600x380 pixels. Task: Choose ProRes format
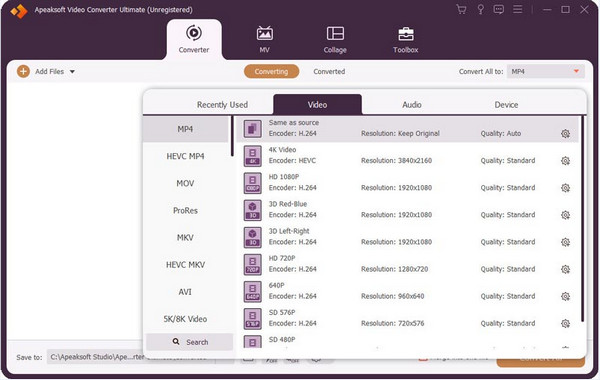coord(186,210)
